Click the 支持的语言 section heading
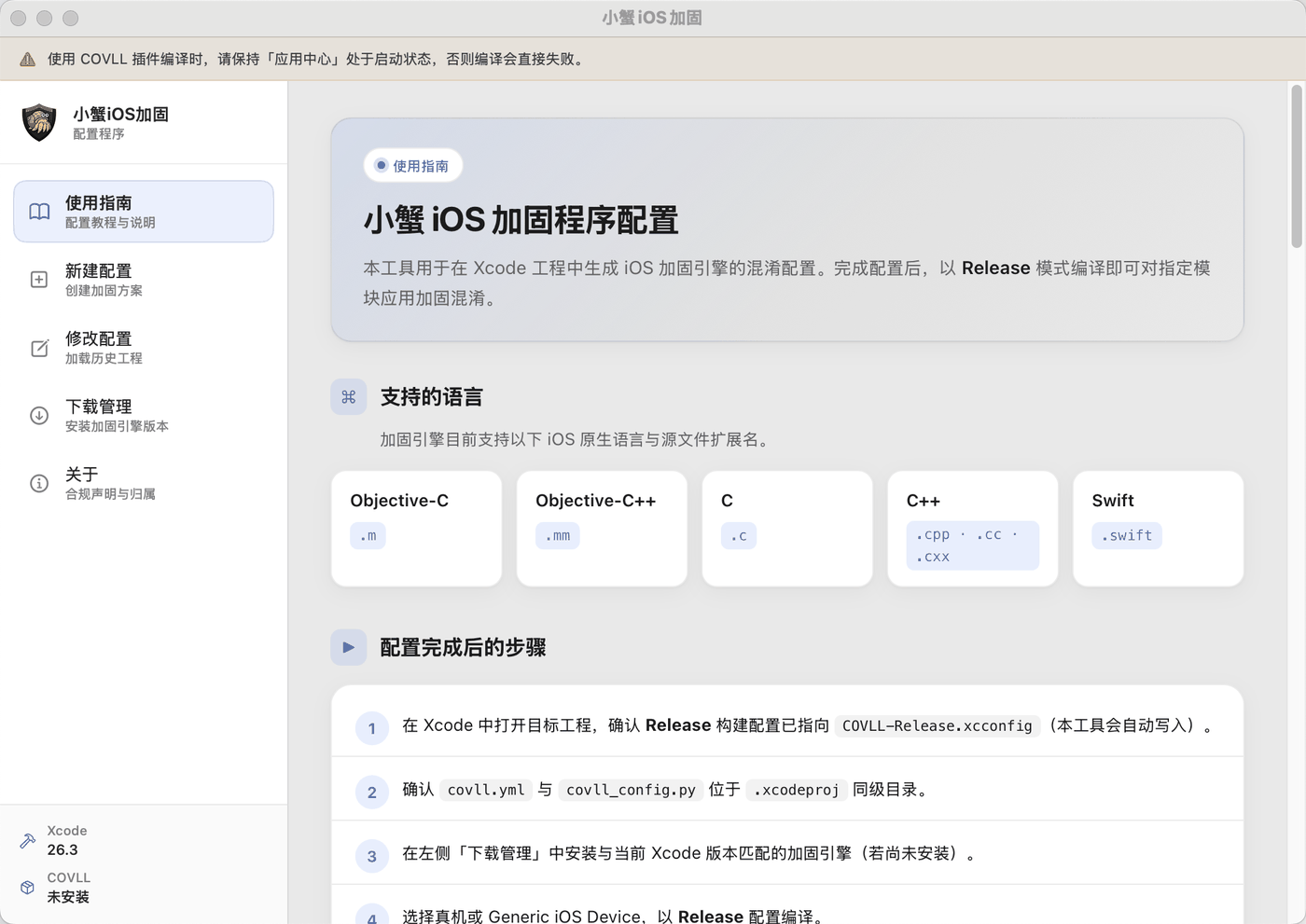The image size is (1306, 924). [431, 397]
